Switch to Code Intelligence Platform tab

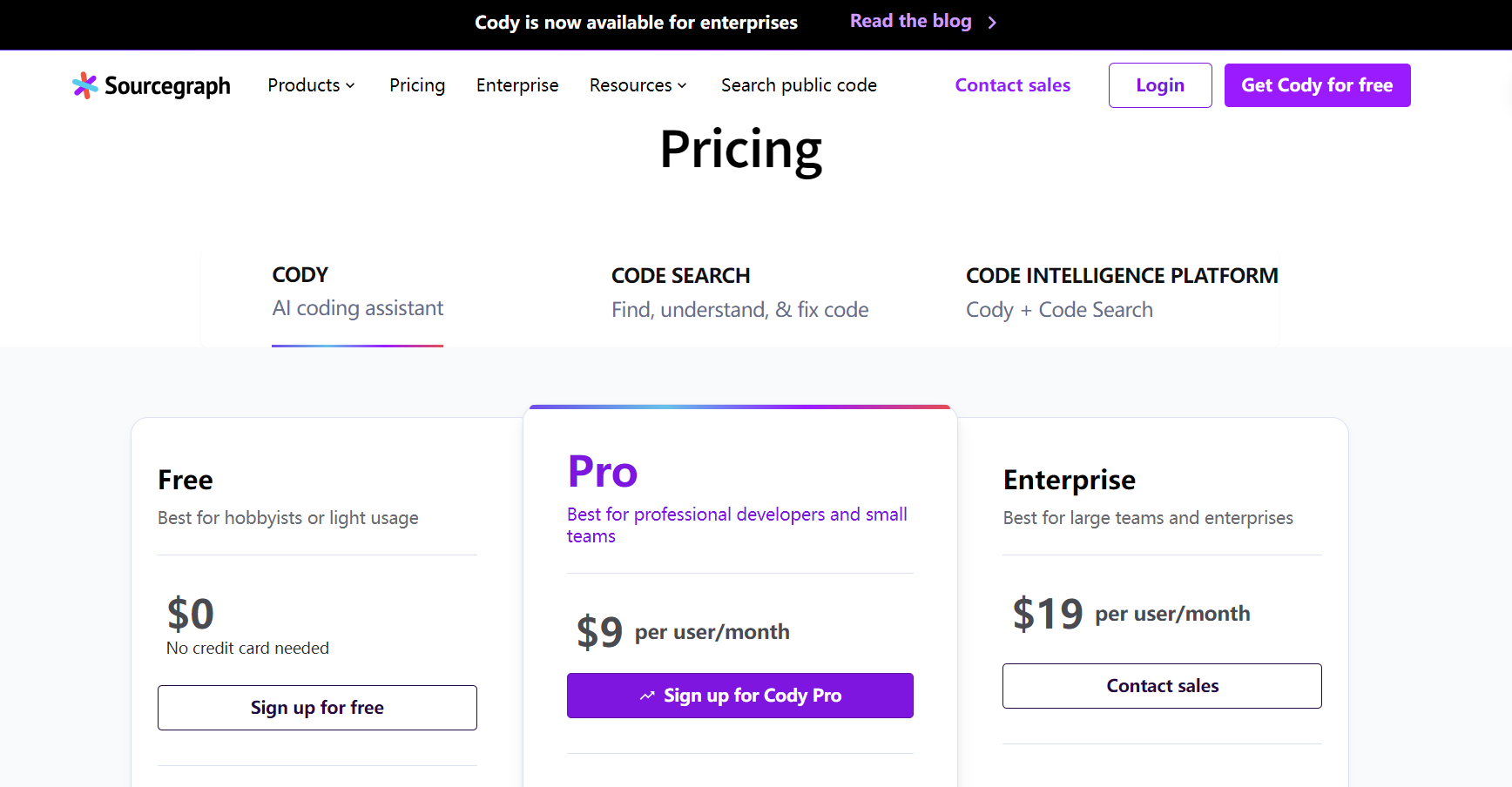(x=1121, y=293)
